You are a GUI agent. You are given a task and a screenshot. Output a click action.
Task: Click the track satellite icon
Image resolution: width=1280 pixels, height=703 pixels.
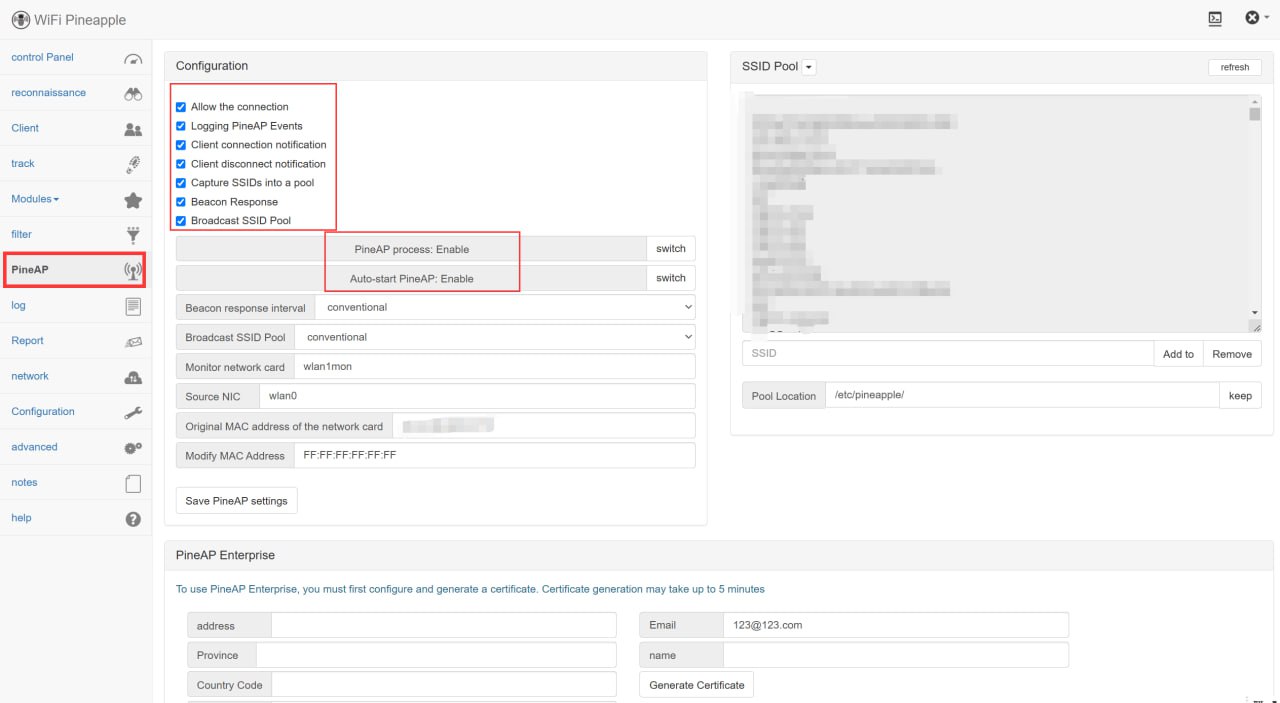tap(133, 164)
